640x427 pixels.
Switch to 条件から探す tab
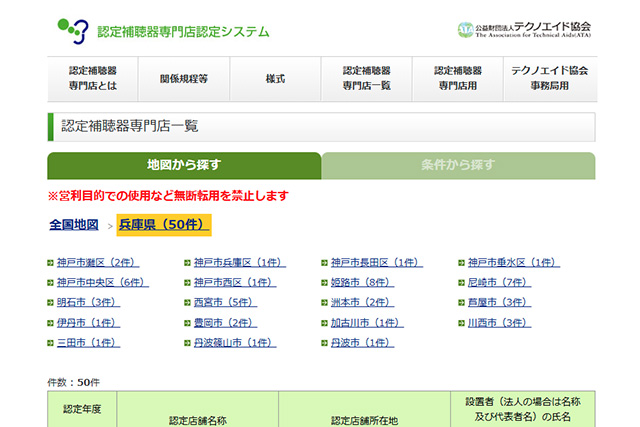click(x=458, y=165)
